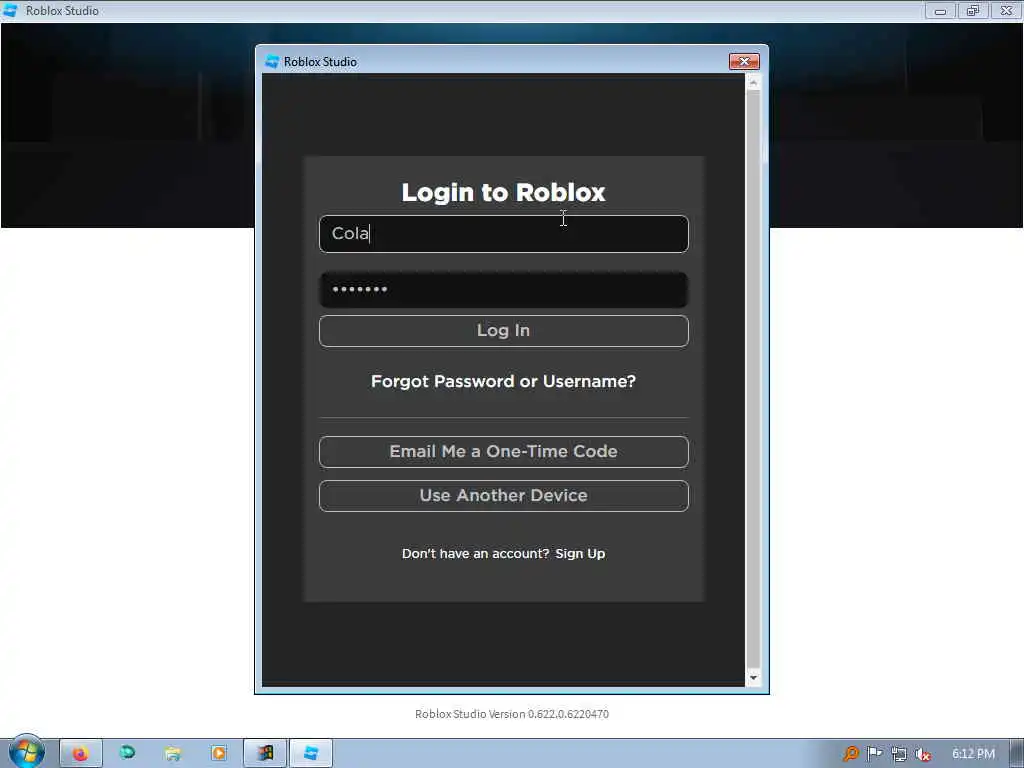Focus the password input field
The image size is (1024, 768).
coord(504,289)
